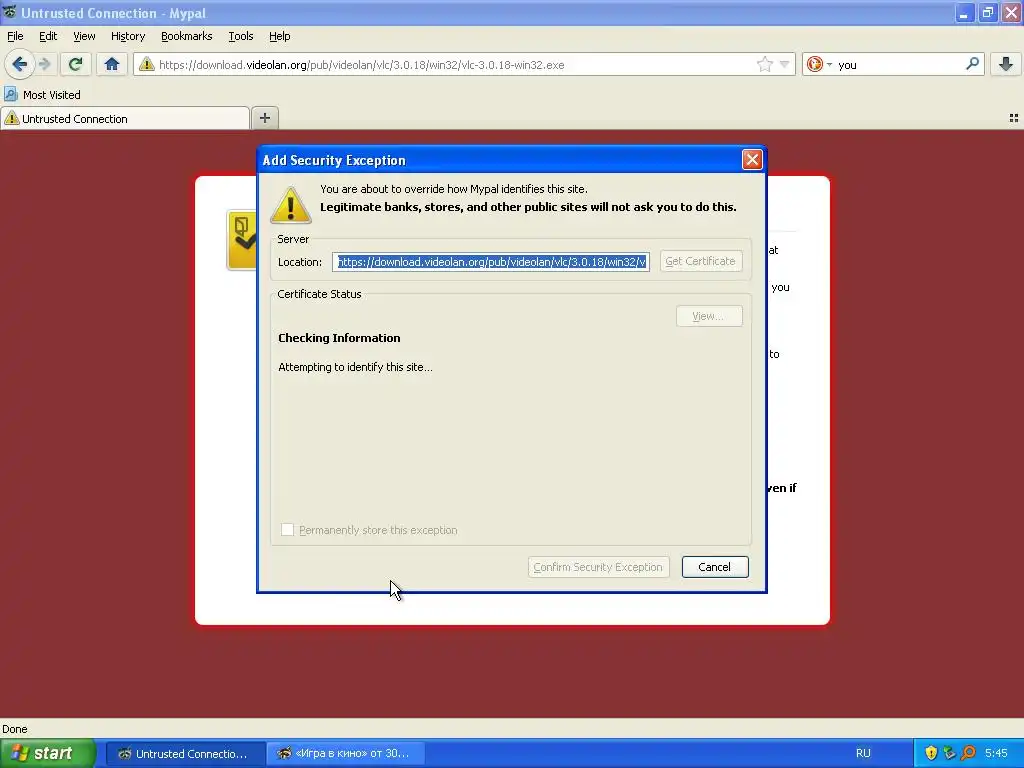This screenshot has width=1024, height=768.
Task: Click the RU language indicator
Action: (x=863, y=753)
